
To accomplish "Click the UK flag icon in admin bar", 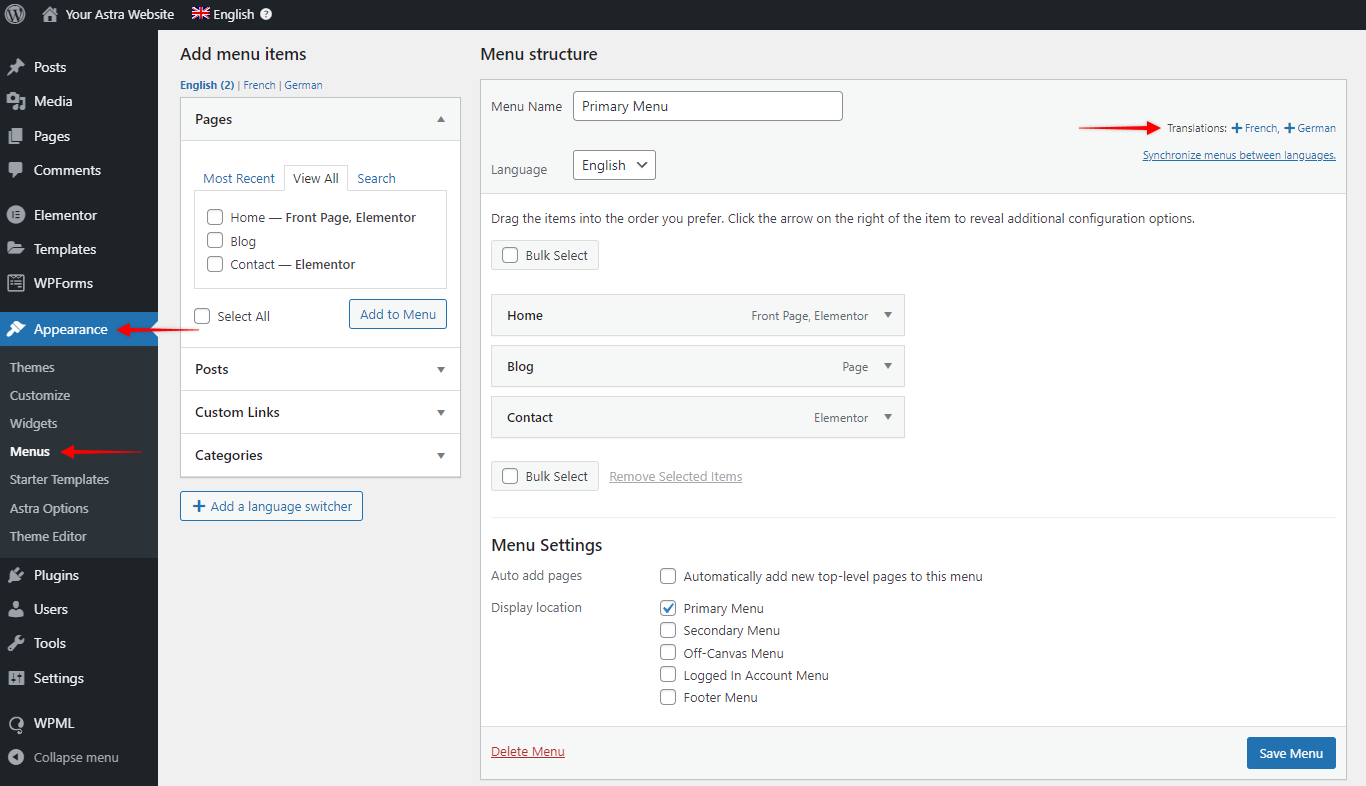I will 201,14.
